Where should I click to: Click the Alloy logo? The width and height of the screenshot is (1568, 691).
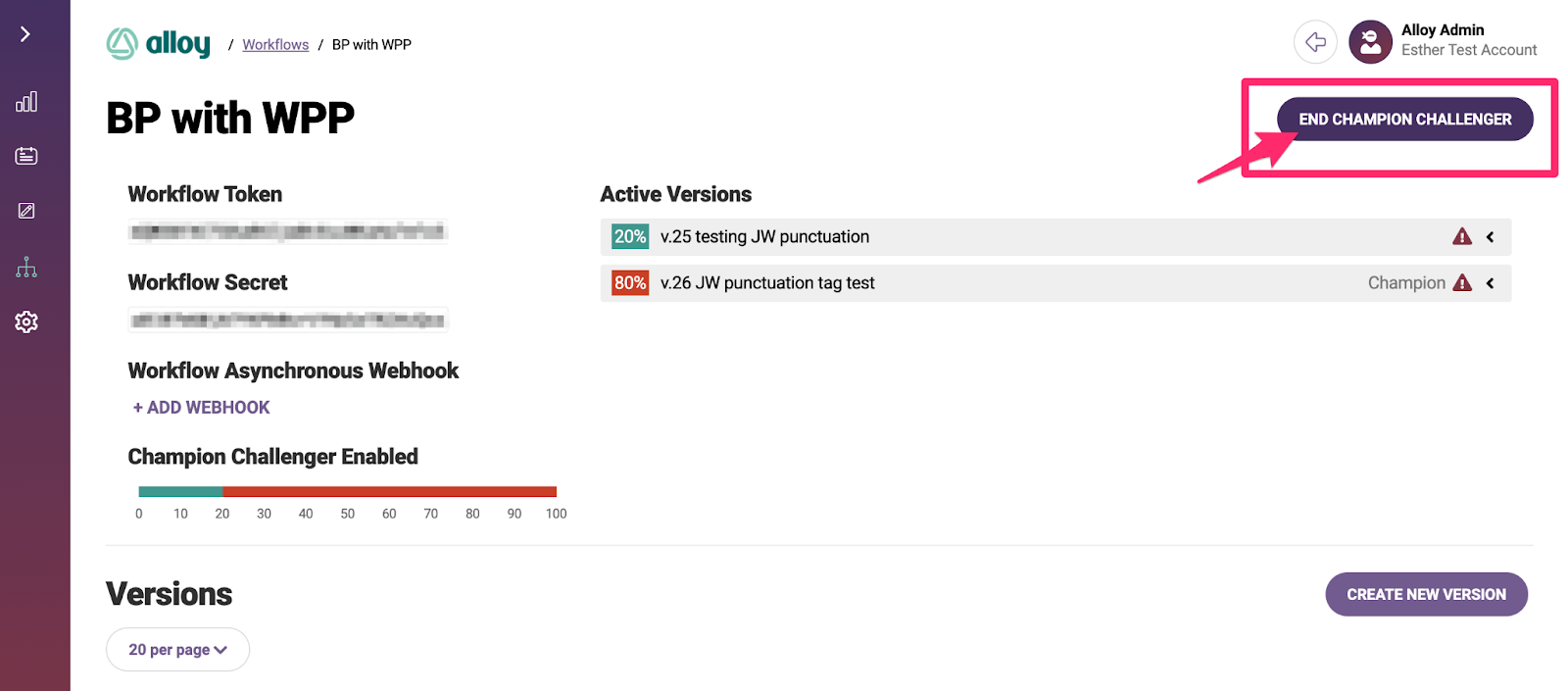point(158,43)
